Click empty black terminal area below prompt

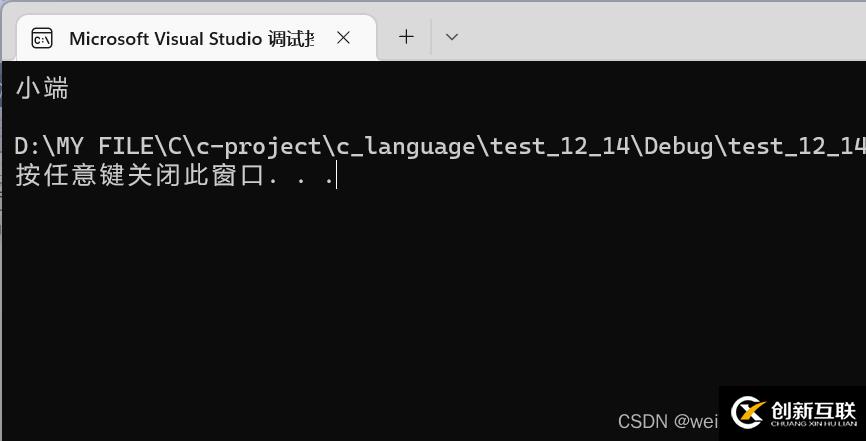pyautogui.click(x=400, y=300)
